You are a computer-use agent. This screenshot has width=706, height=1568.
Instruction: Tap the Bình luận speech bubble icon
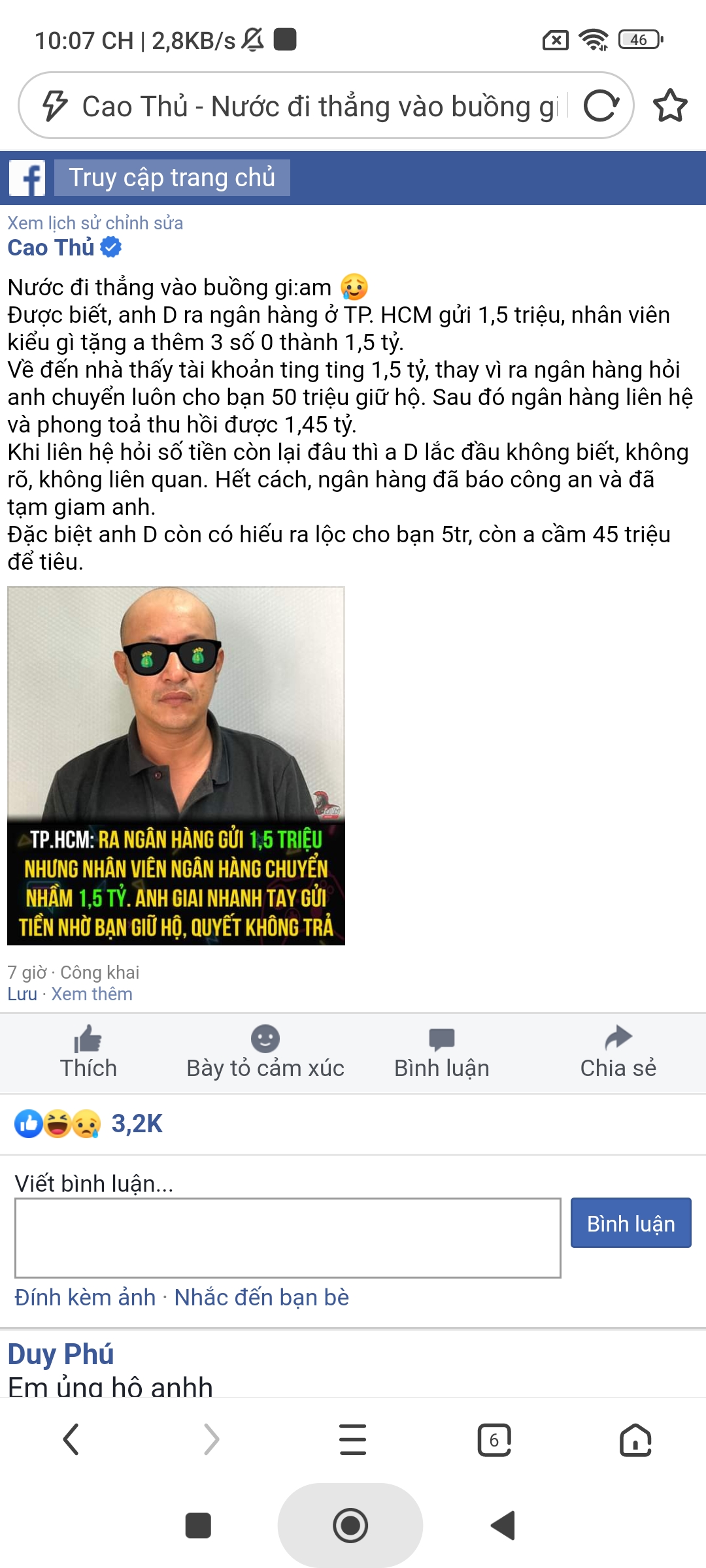coord(442,1039)
